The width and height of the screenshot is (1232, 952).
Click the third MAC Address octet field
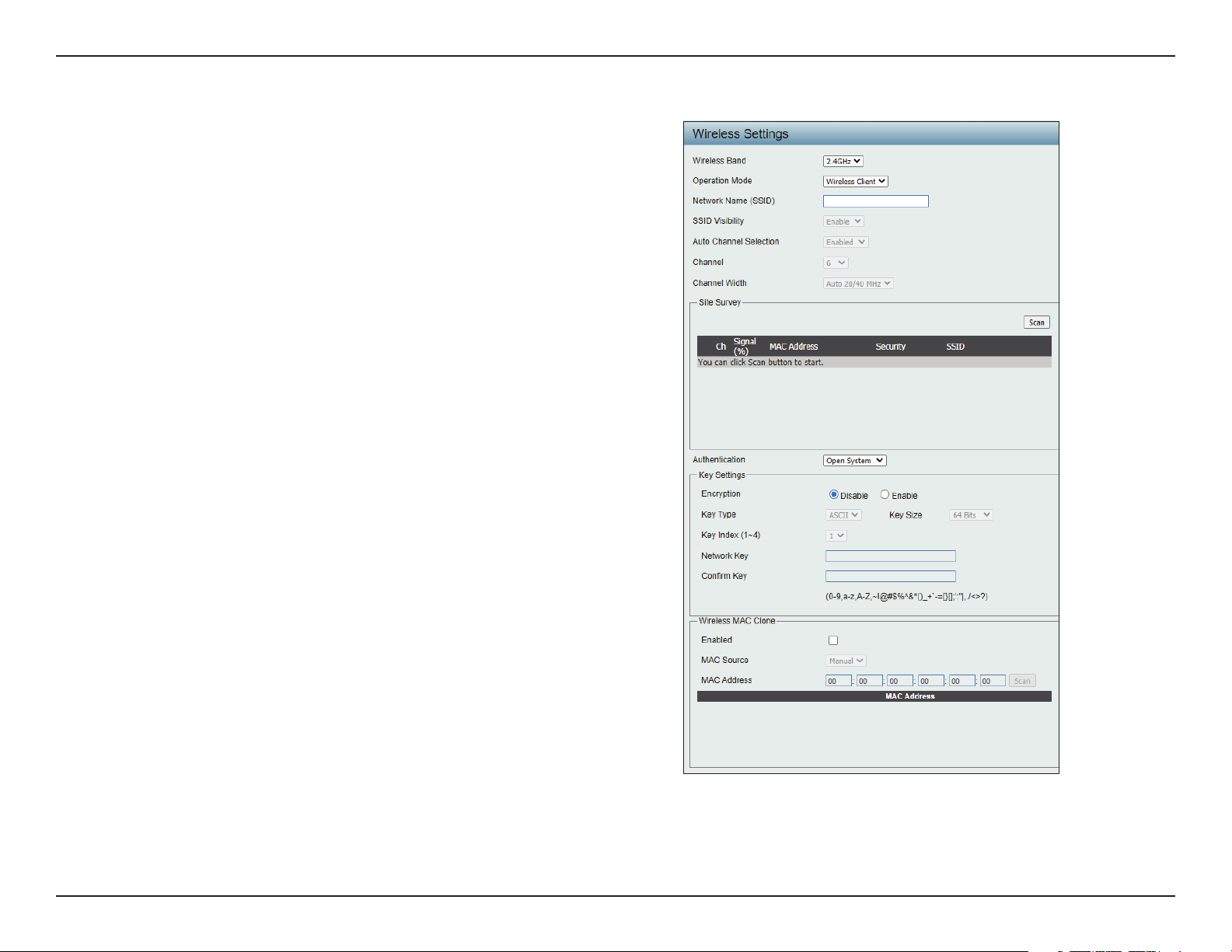900,681
